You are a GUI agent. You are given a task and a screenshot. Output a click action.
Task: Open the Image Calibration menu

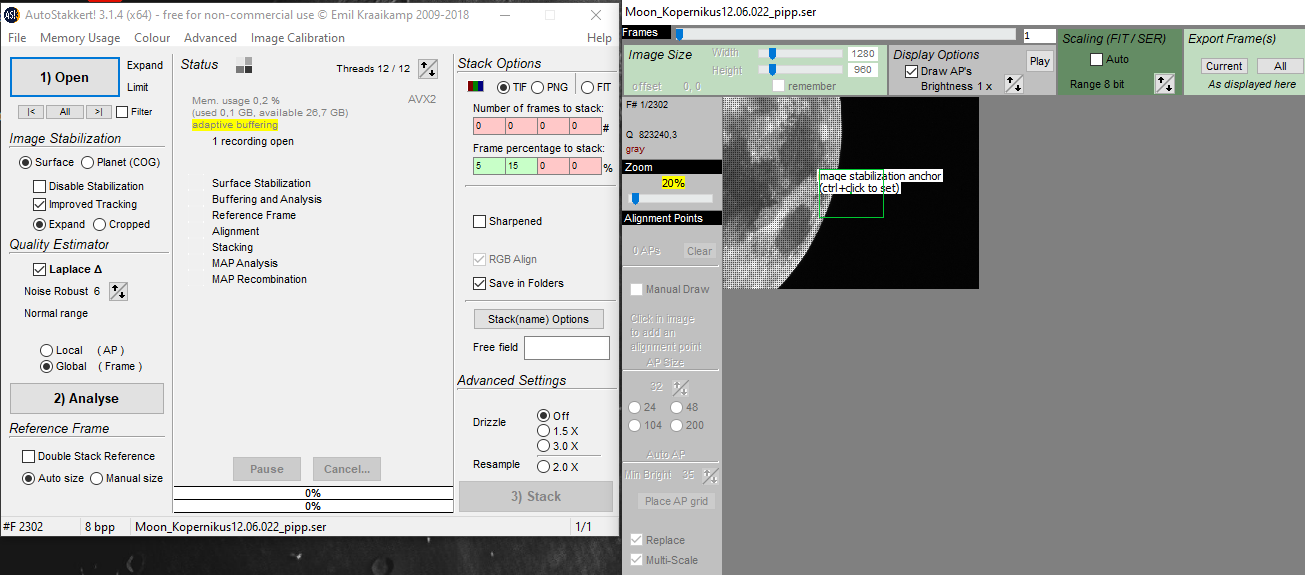pos(298,38)
